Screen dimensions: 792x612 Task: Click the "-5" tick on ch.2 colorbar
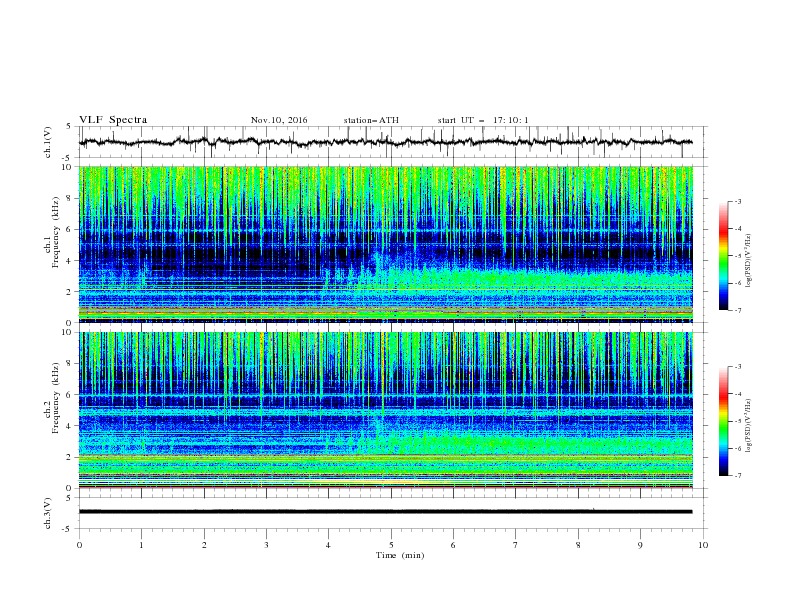pyautogui.click(x=737, y=421)
